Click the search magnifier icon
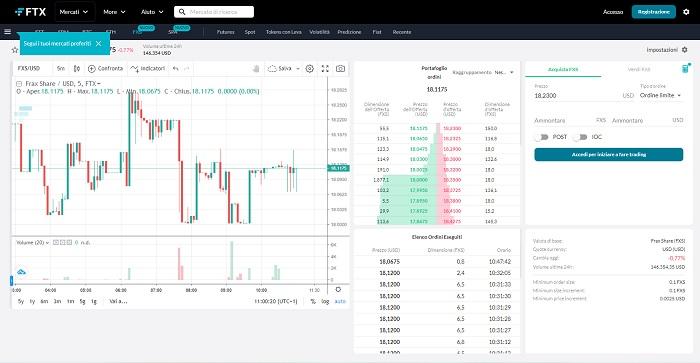Viewport: 700px width, 363px height. [182, 12]
